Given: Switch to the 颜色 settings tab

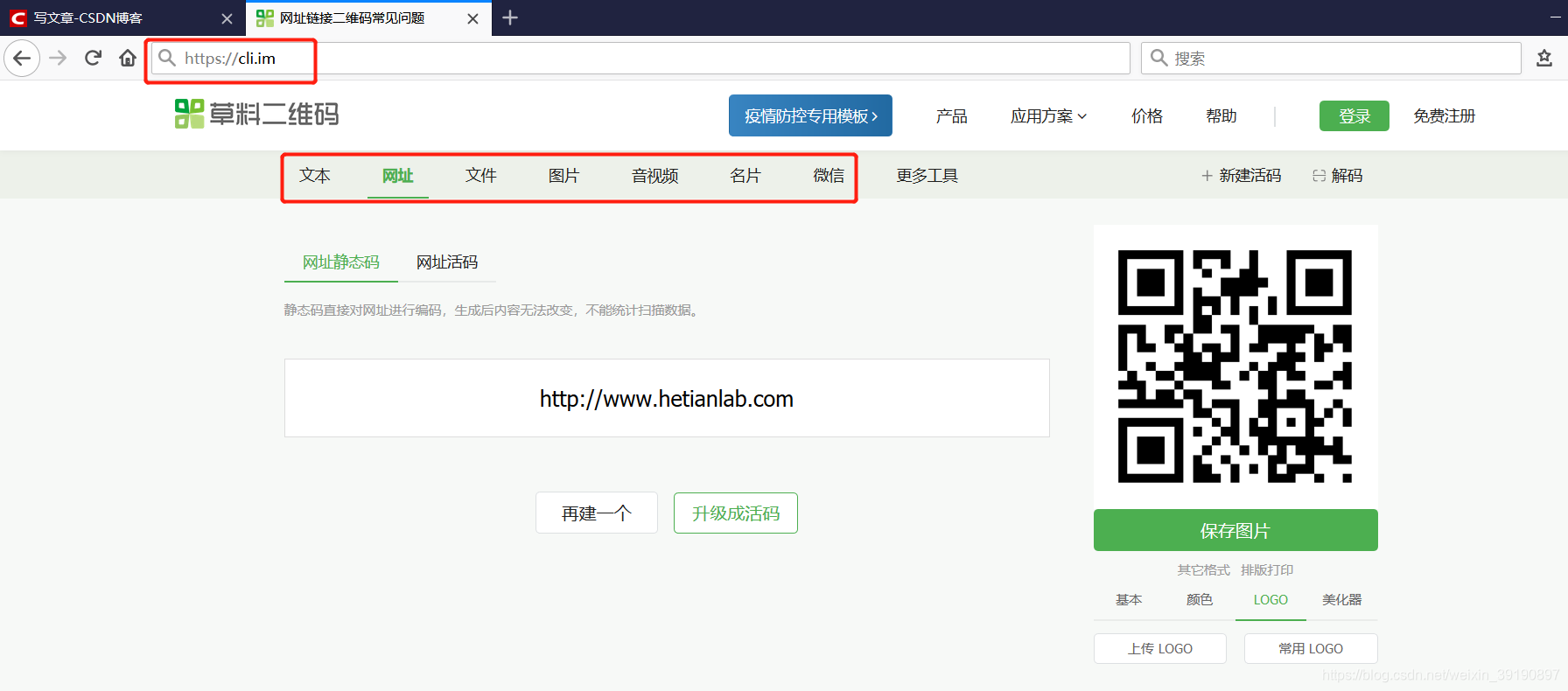Looking at the screenshot, I should coord(1200,599).
